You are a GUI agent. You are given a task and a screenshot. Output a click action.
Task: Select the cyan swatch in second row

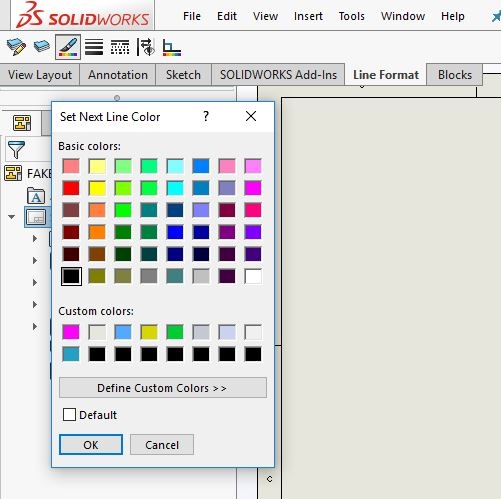[x=175, y=188]
